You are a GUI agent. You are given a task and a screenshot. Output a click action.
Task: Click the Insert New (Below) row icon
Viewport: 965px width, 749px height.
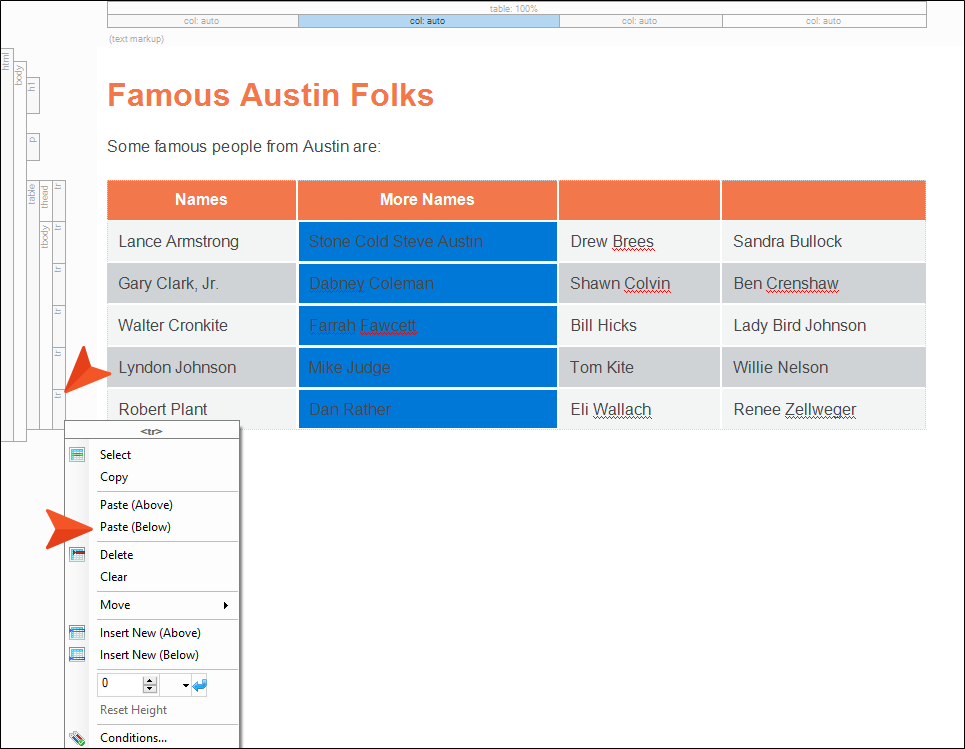pyautogui.click(x=77, y=655)
